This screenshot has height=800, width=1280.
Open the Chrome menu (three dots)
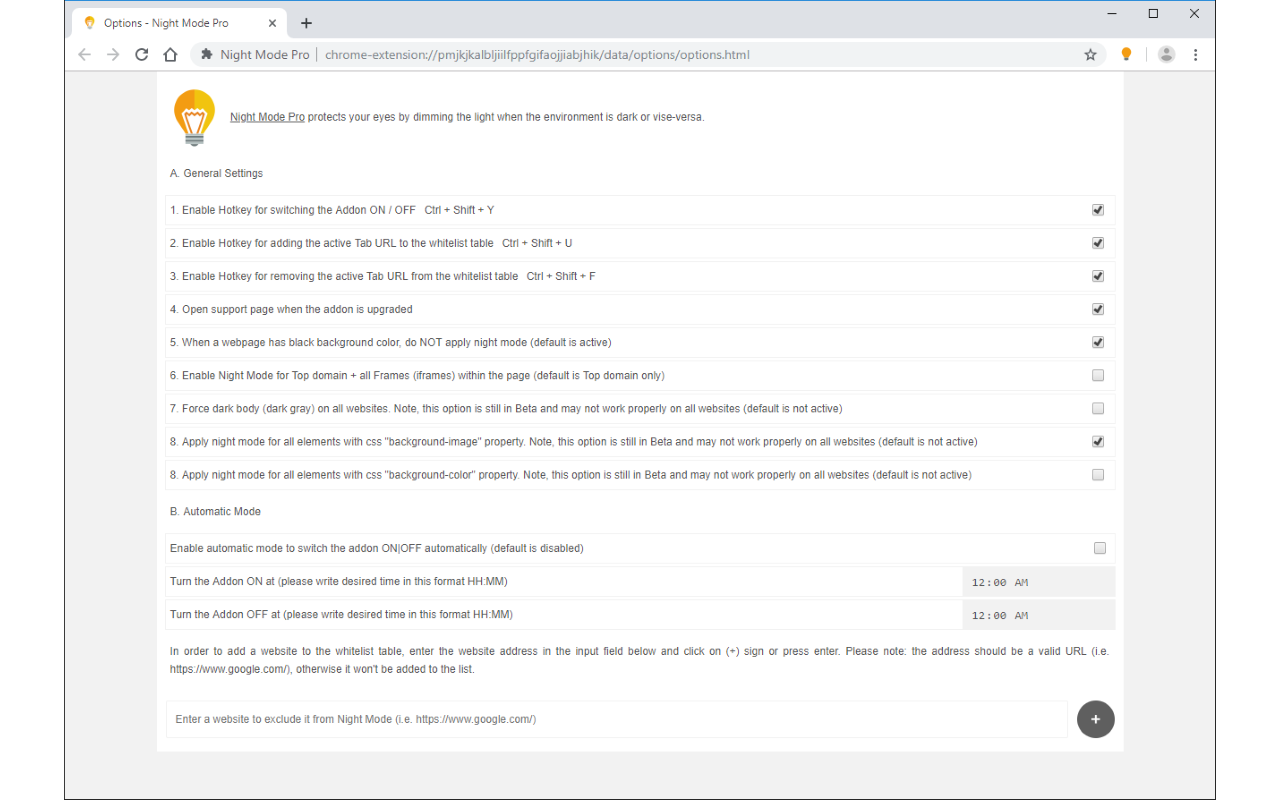pyautogui.click(x=1196, y=55)
